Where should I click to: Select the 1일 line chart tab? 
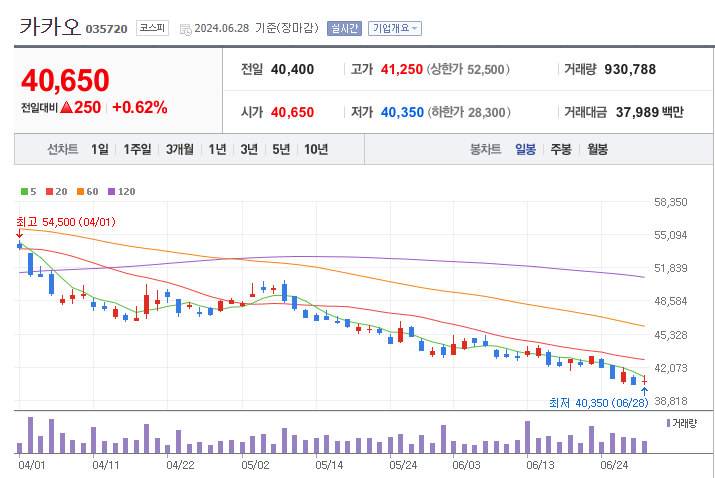point(100,149)
